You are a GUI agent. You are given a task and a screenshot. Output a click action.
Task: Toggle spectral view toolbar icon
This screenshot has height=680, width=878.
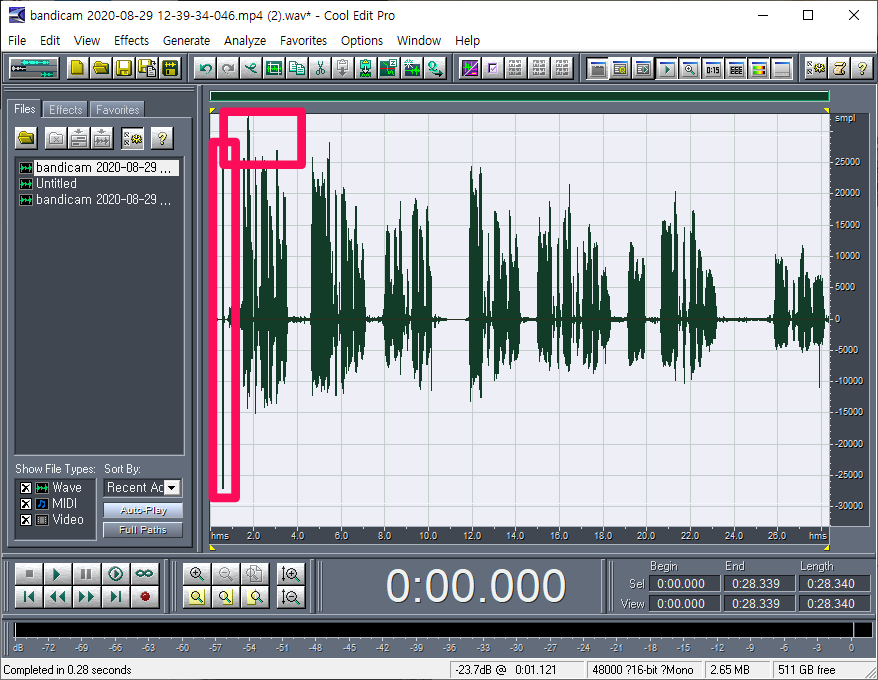point(470,68)
